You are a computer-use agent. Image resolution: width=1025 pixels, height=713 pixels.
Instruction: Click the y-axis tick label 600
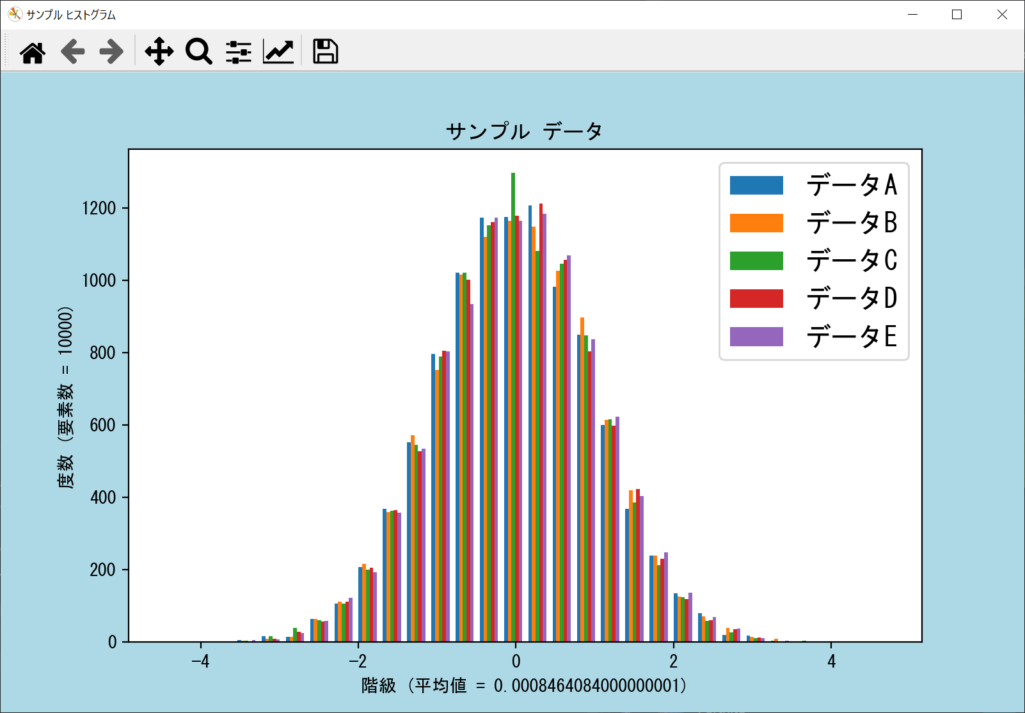[103, 425]
